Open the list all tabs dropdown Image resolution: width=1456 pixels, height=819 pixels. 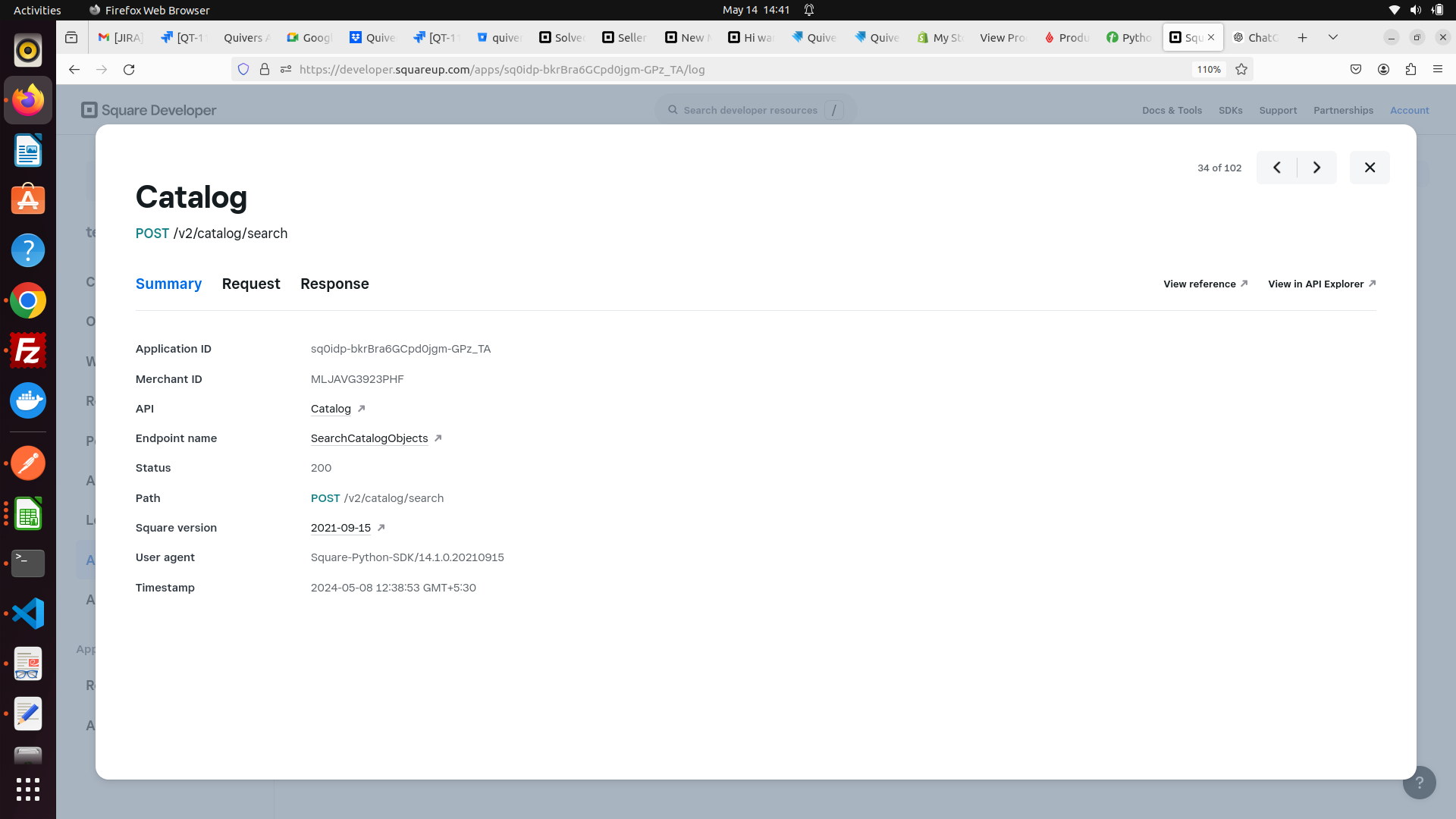(1332, 36)
